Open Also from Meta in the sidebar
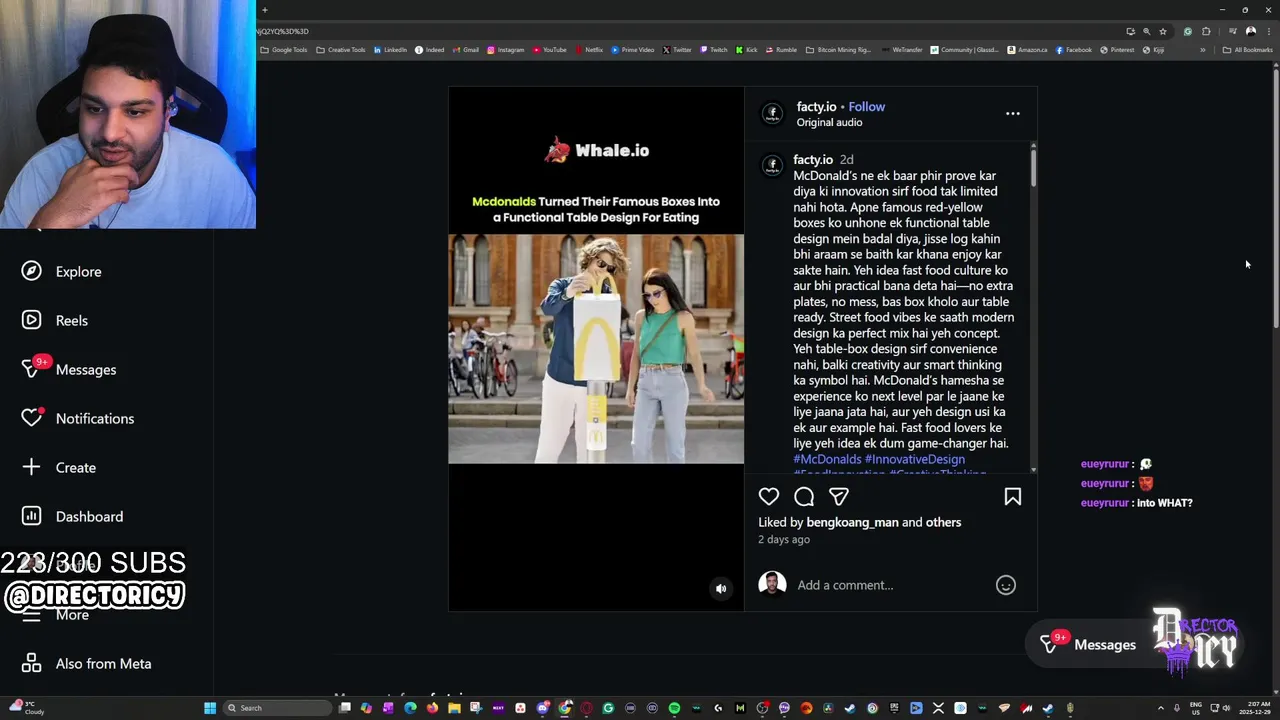The height and width of the screenshot is (720, 1280). (87, 663)
